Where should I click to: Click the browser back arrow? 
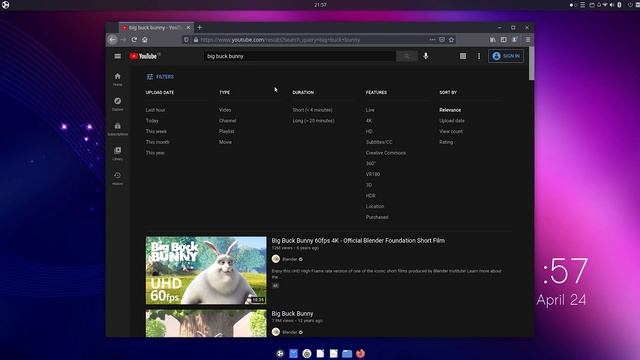(113, 40)
